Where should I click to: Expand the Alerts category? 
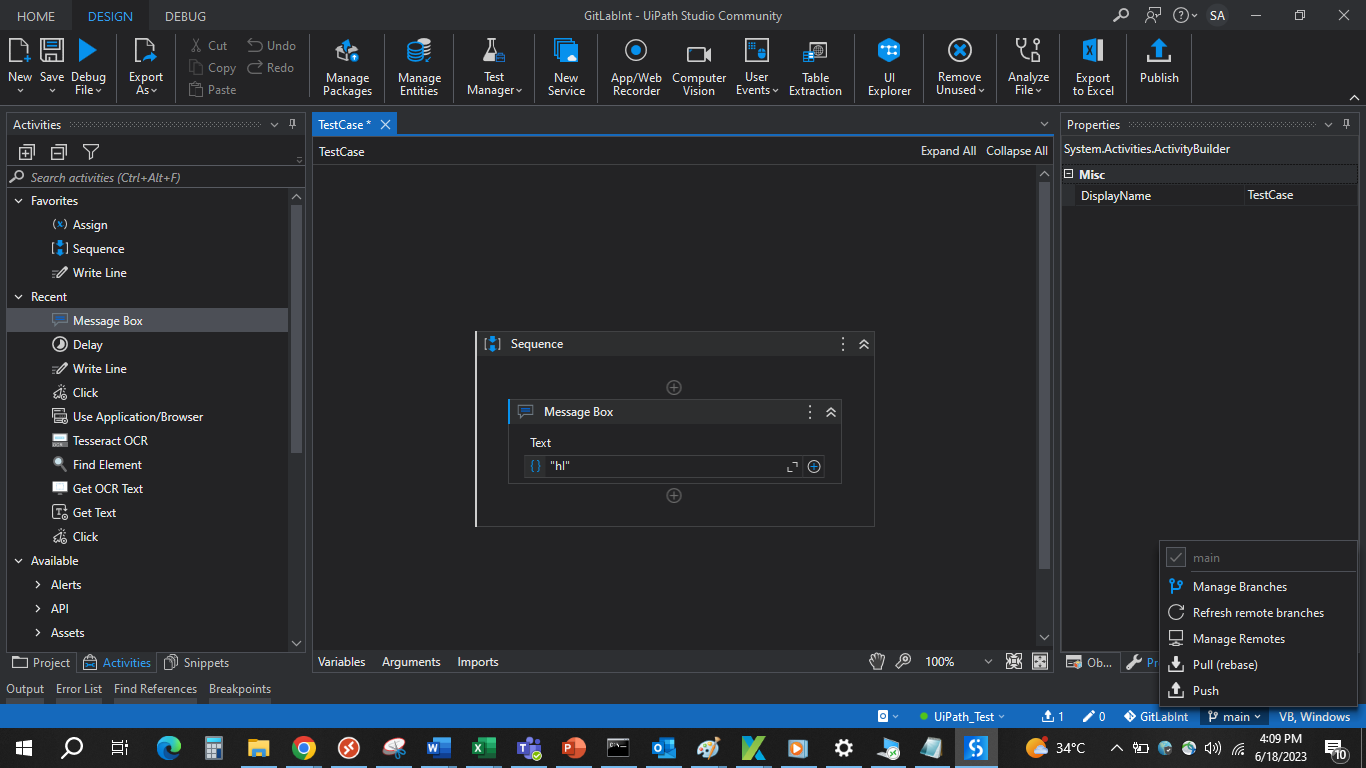38,585
